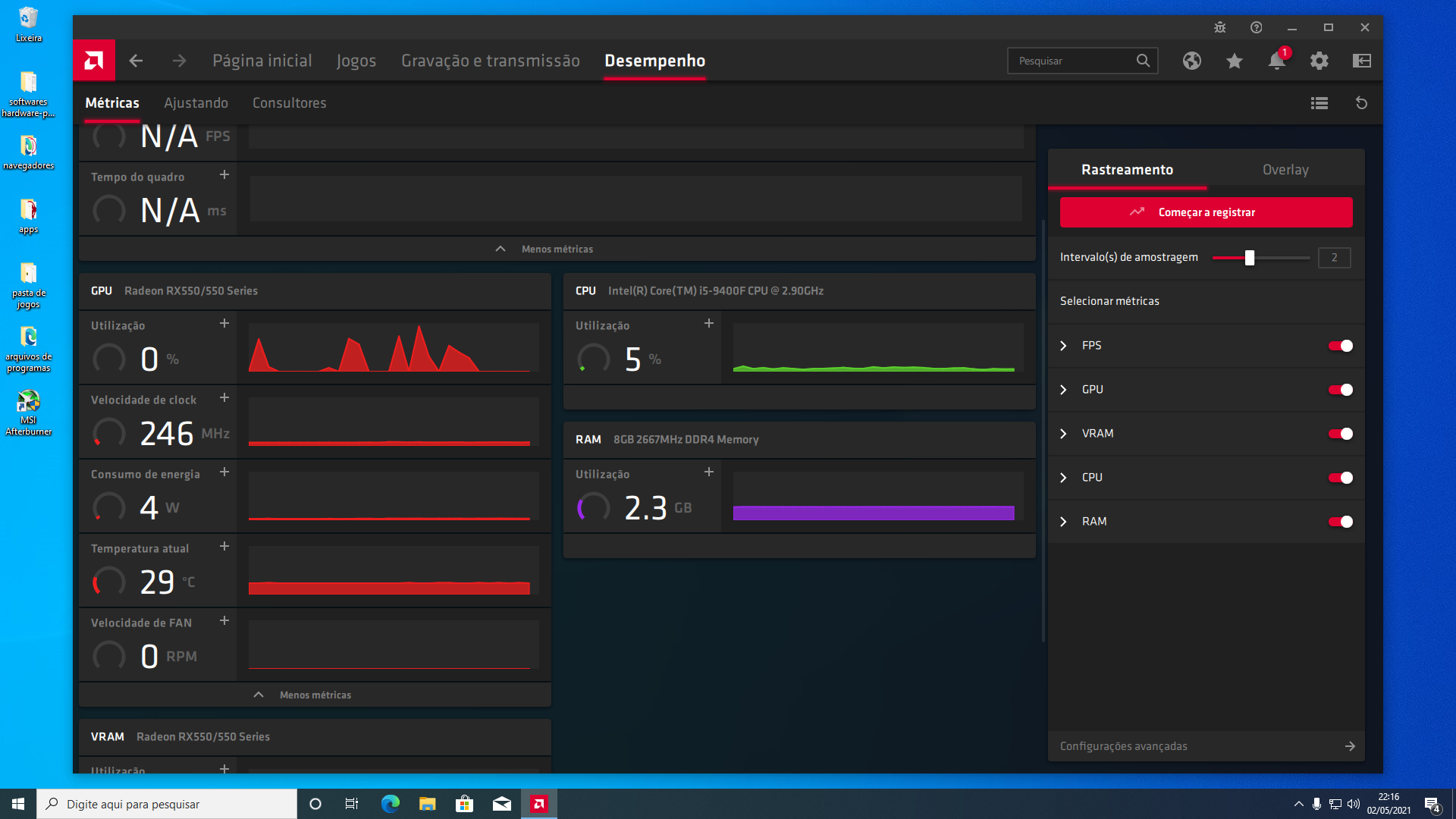1456x819 pixels.
Task: Open Configurações avançadas arrow
Action: click(1350, 746)
